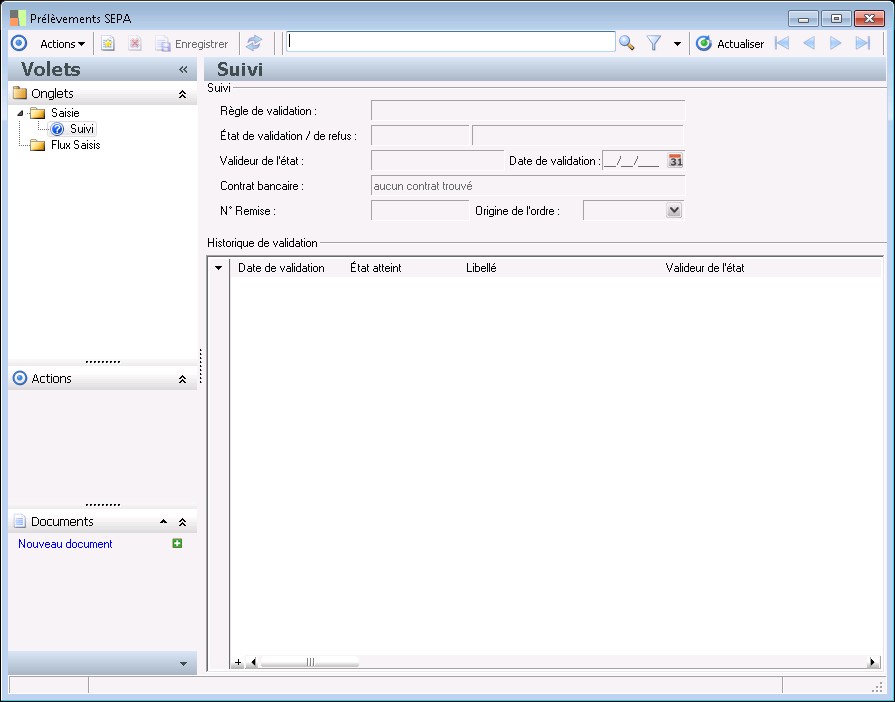Open the calendar picker for Date de validation
Image resolution: width=895 pixels, height=702 pixels.
pos(675,161)
